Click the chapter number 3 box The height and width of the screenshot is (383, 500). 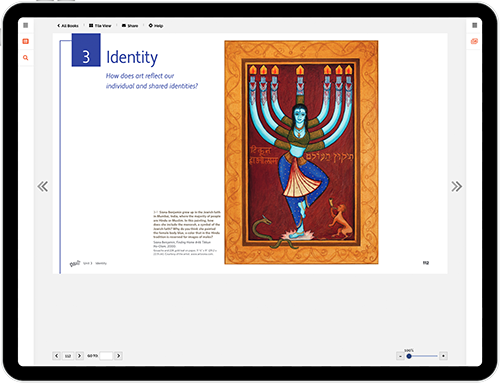86,50
